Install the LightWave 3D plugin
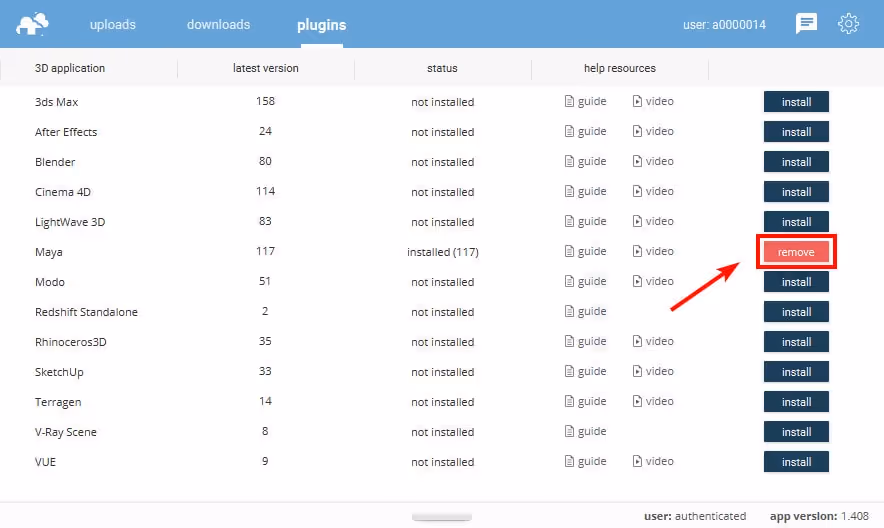 pyautogui.click(x=796, y=221)
